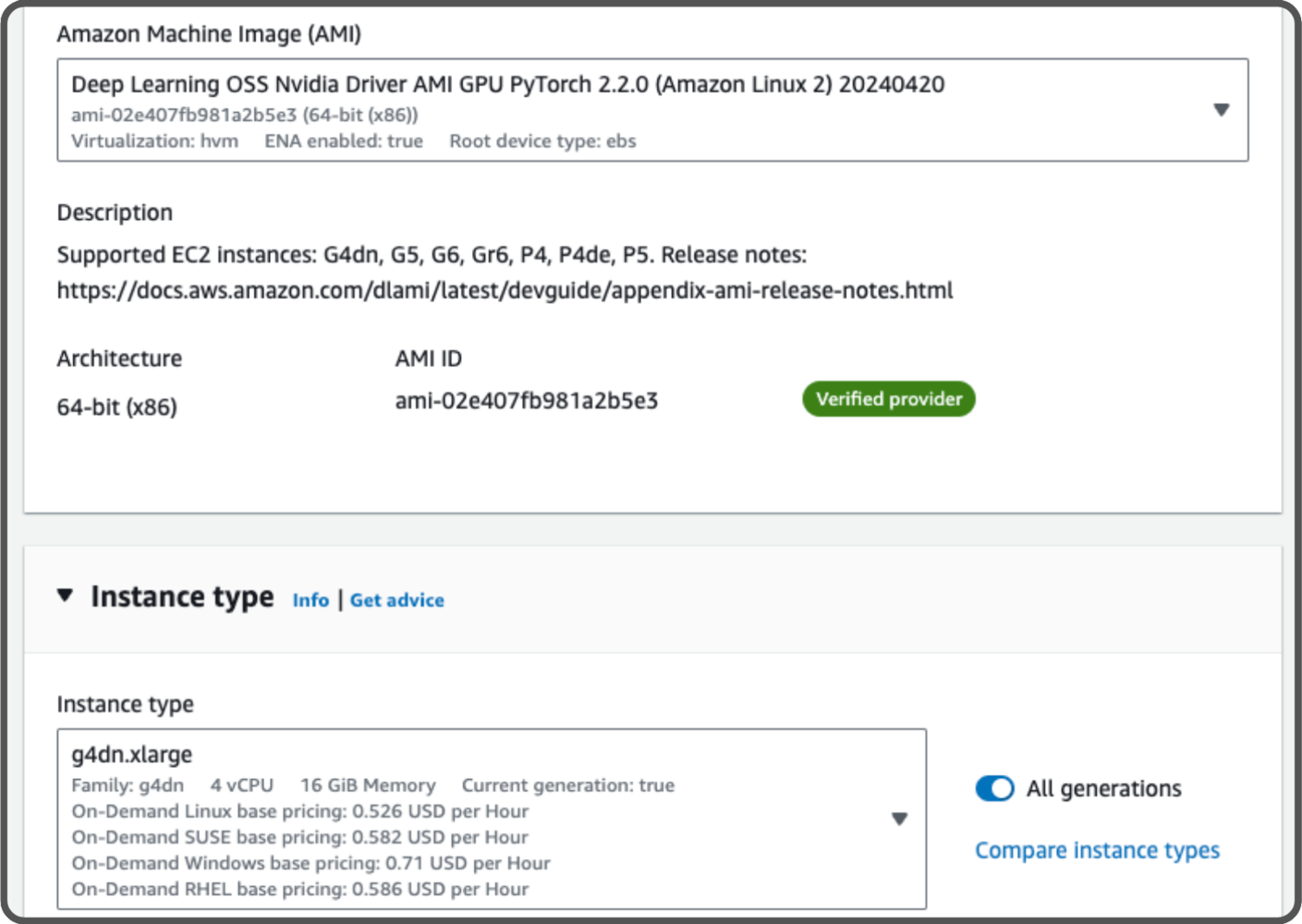1302x924 pixels.
Task: Select the Deep Learning OSS Nvidia AMI name
Action: [x=507, y=85]
